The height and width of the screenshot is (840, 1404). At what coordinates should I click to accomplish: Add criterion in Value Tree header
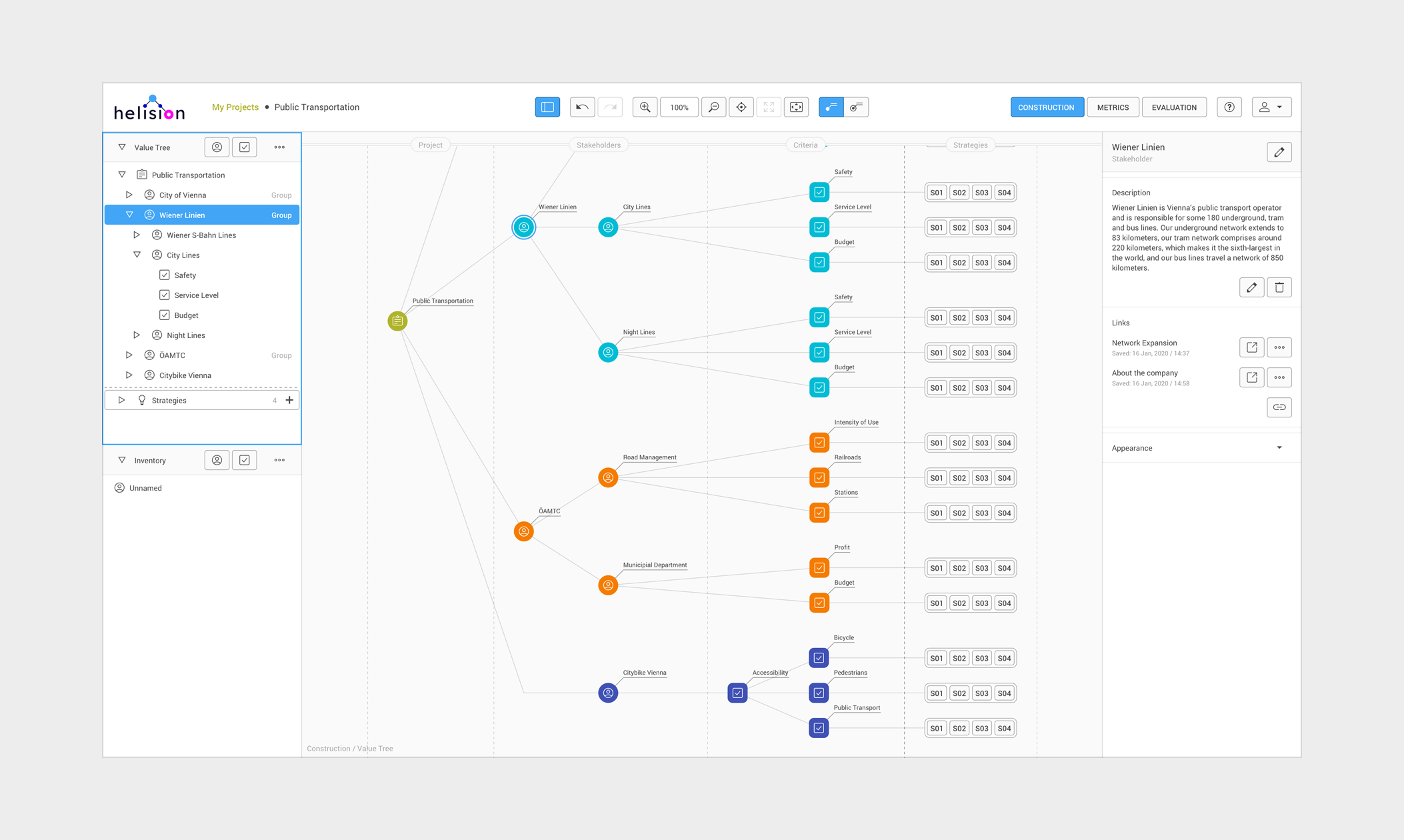(245, 147)
